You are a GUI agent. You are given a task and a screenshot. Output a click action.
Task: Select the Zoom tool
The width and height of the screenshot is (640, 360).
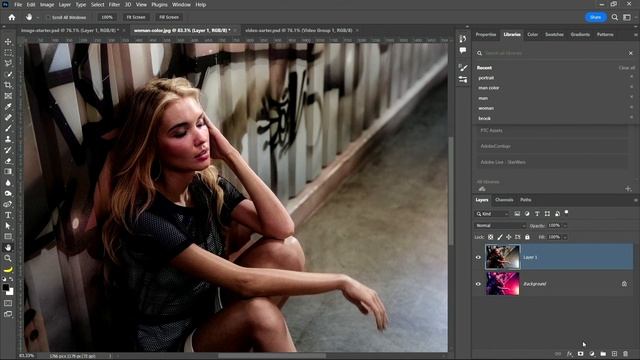(8, 258)
